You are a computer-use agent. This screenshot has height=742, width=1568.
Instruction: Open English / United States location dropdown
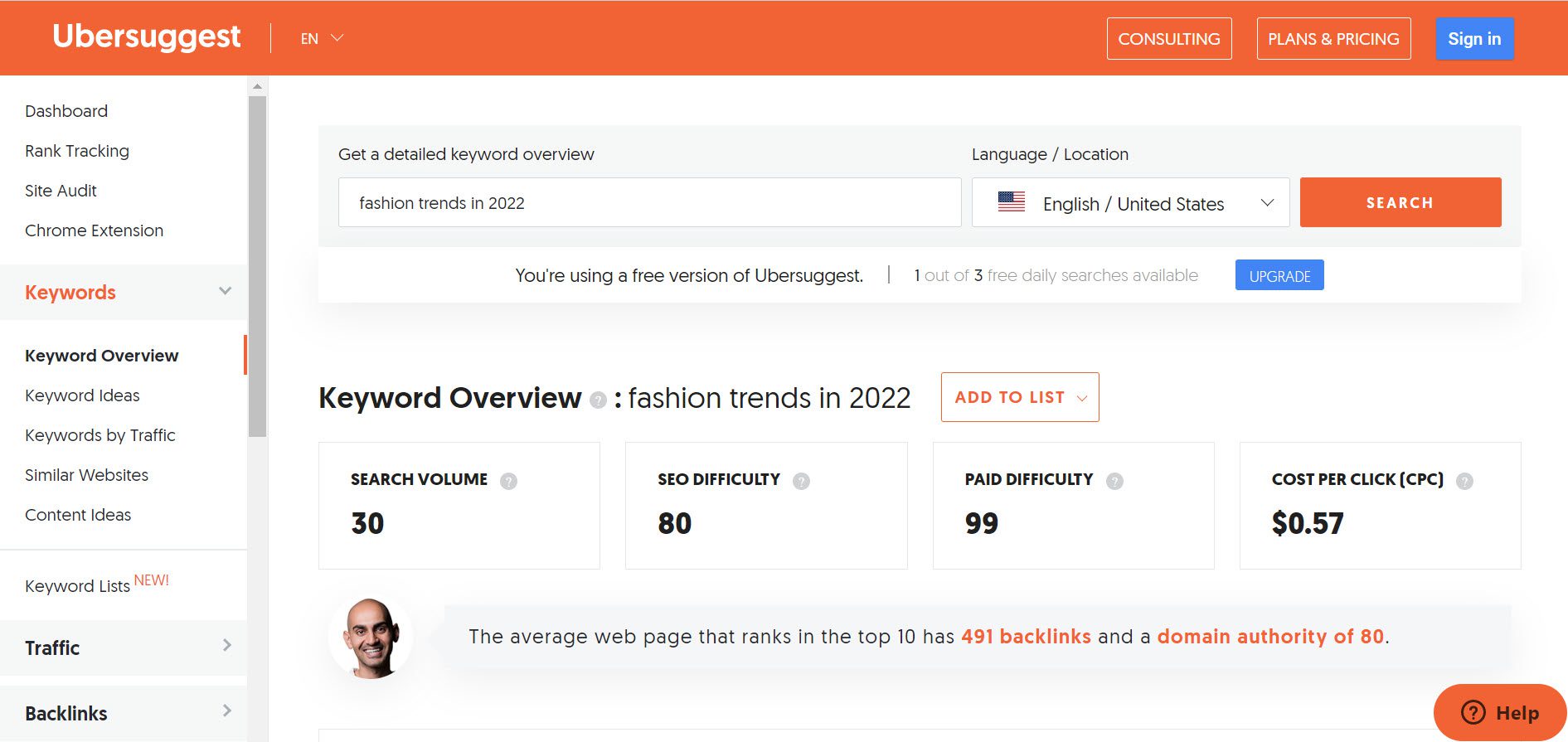pos(1130,202)
